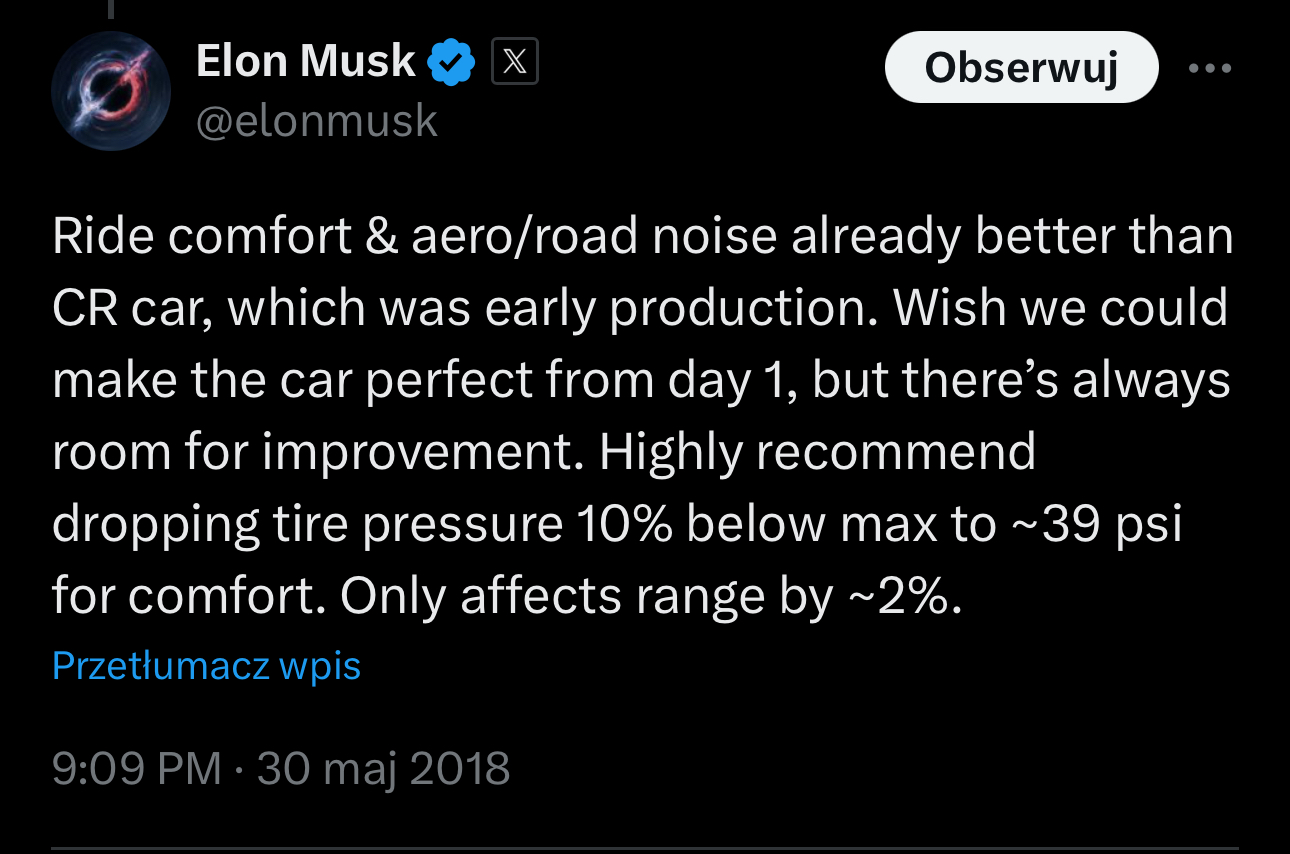This screenshot has height=854, width=1290.
Task: Click the X affiliation badge icon
Action: tap(515, 63)
